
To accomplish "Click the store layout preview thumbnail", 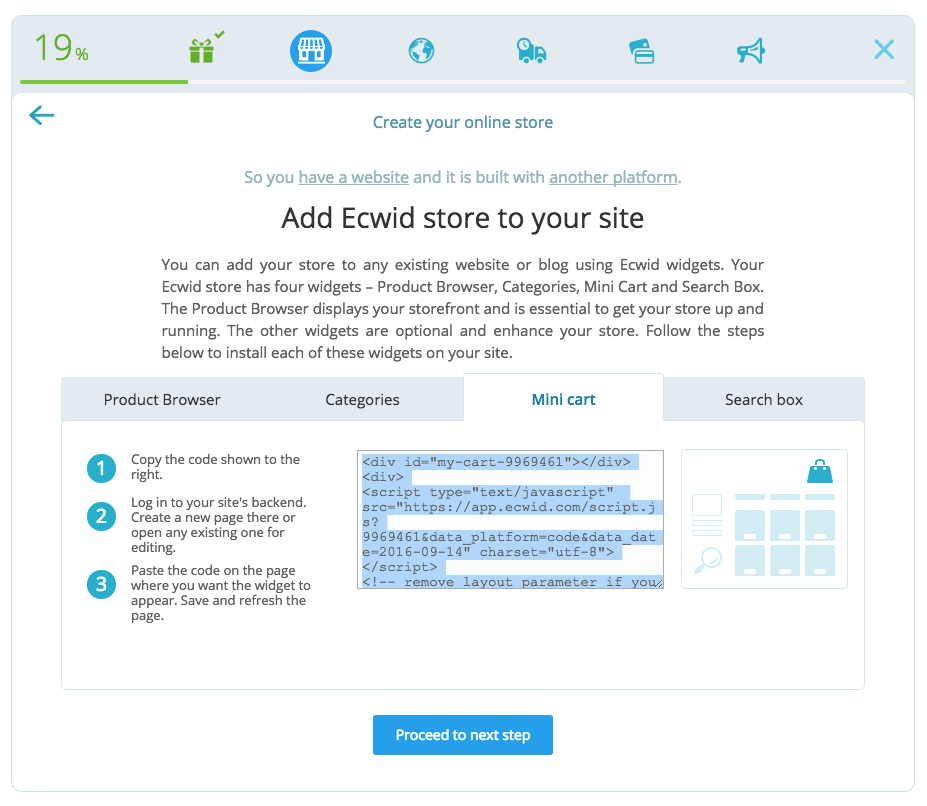I will [x=764, y=519].
